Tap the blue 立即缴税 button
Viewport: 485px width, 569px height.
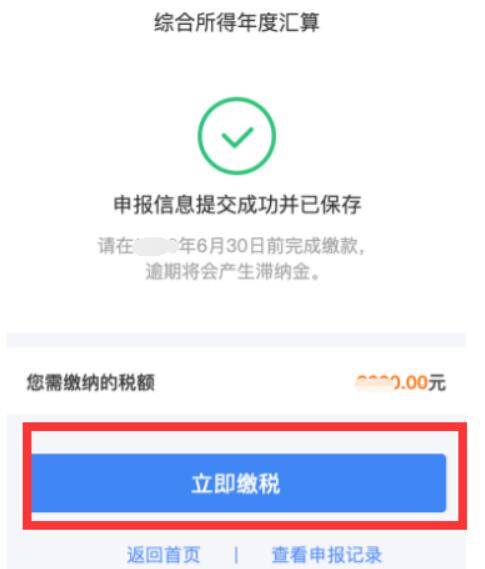point(239,483)
